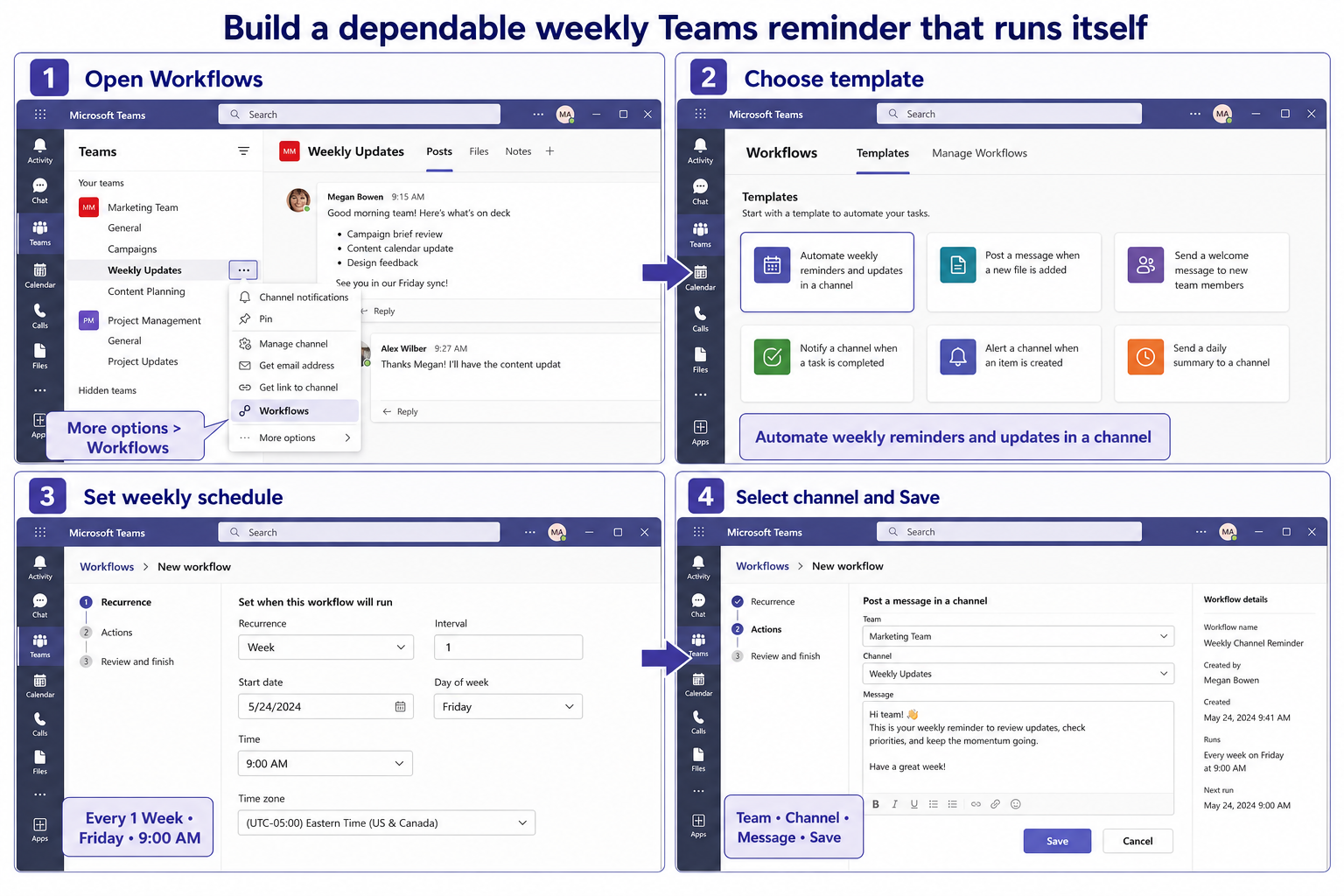Open Chat in the step 1 sidebar

(39, 191)
